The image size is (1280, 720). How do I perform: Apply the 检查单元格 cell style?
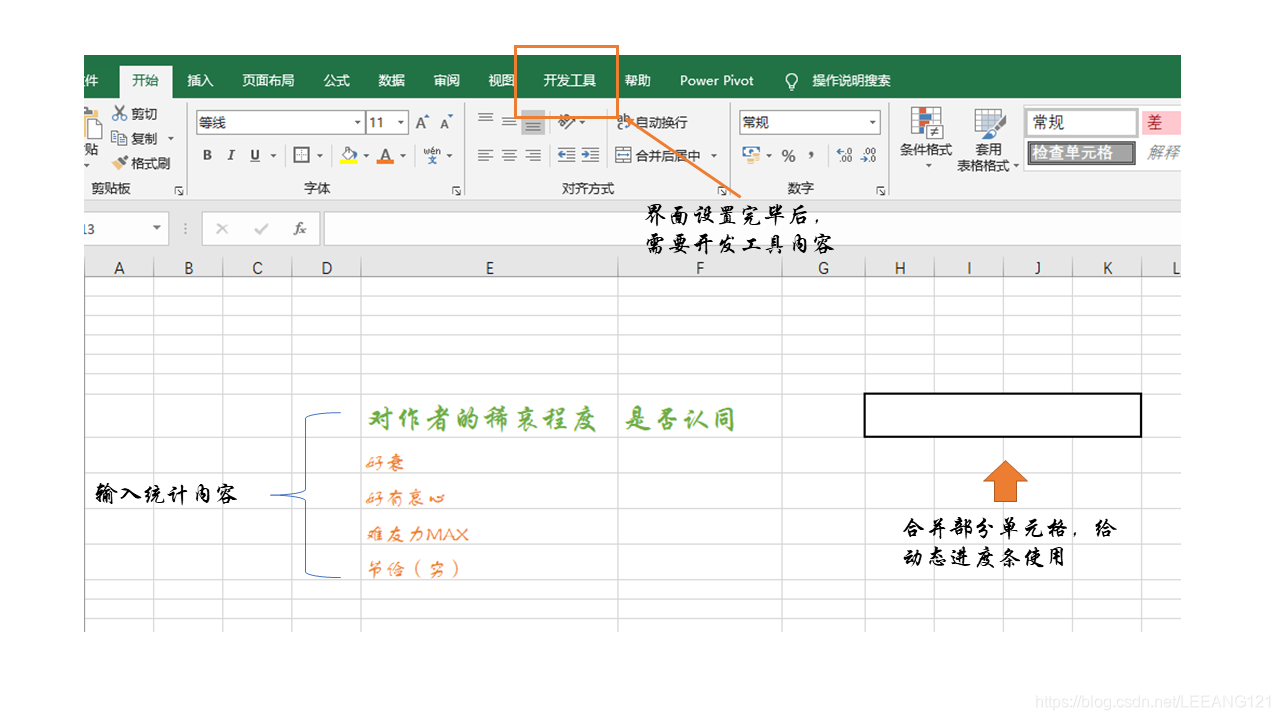coord(1081,153)
